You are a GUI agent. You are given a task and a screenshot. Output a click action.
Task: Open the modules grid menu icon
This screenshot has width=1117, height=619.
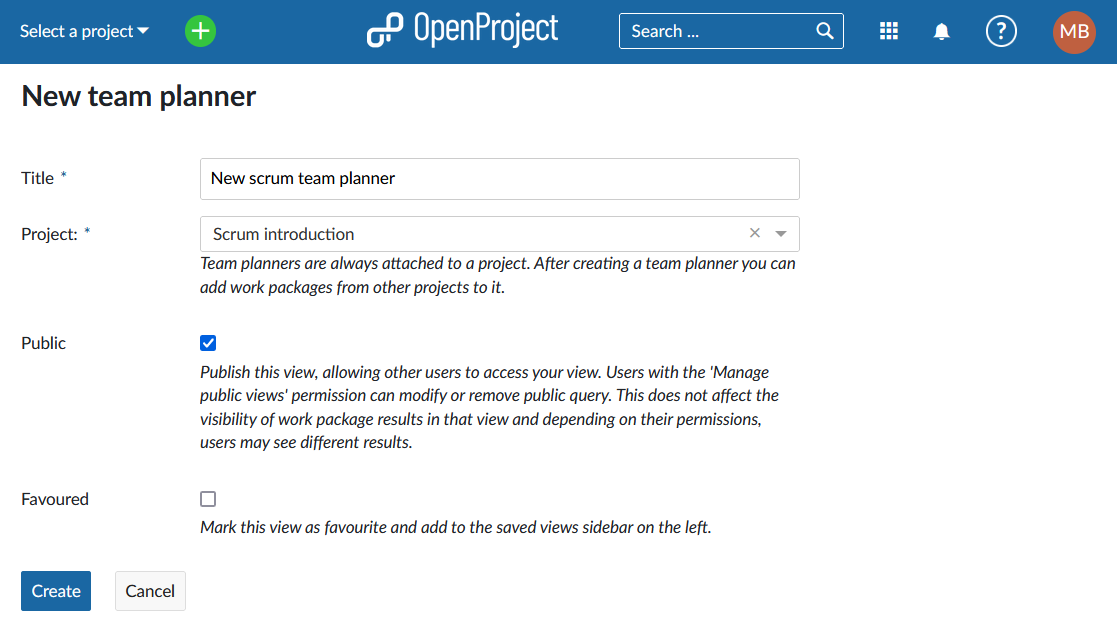click(x=888, y=31)
